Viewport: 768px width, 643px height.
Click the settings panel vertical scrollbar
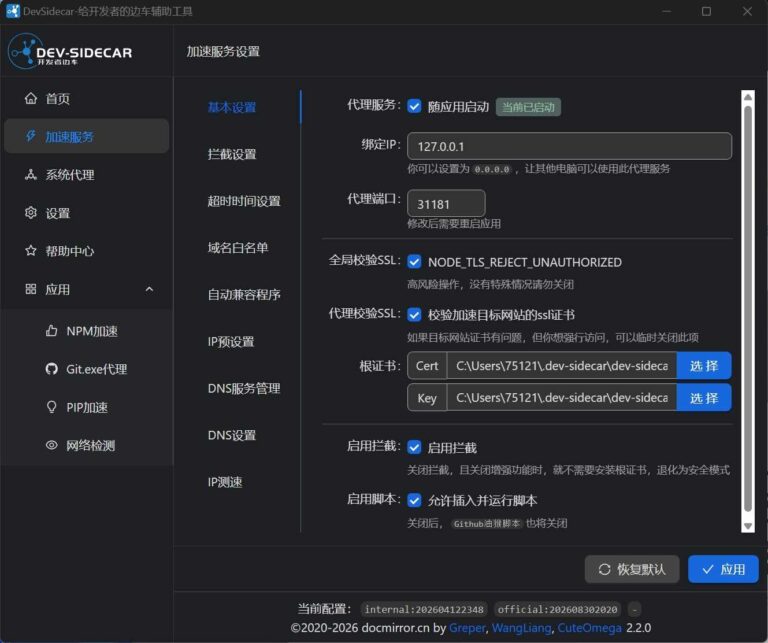[x=747, y=309]
